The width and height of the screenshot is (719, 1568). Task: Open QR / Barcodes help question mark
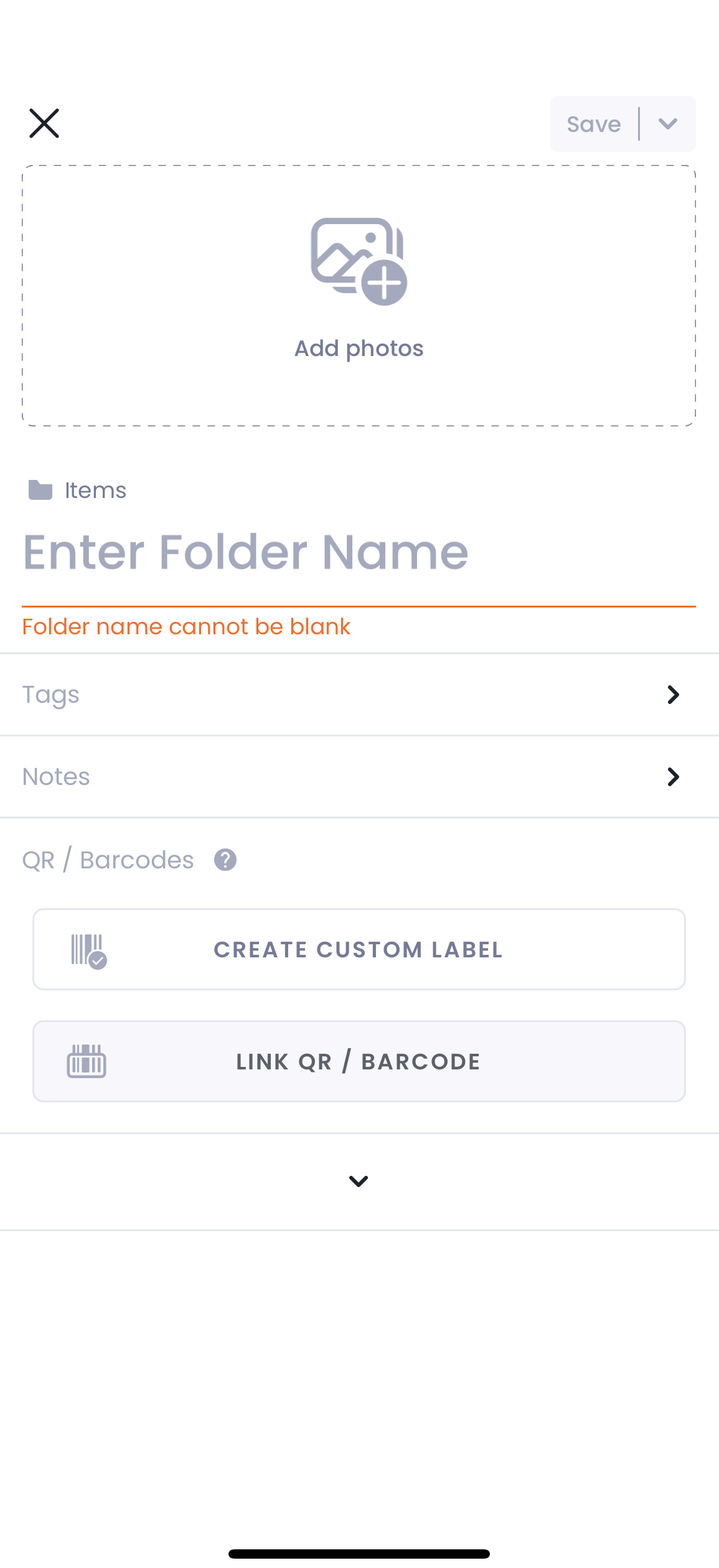225,860
